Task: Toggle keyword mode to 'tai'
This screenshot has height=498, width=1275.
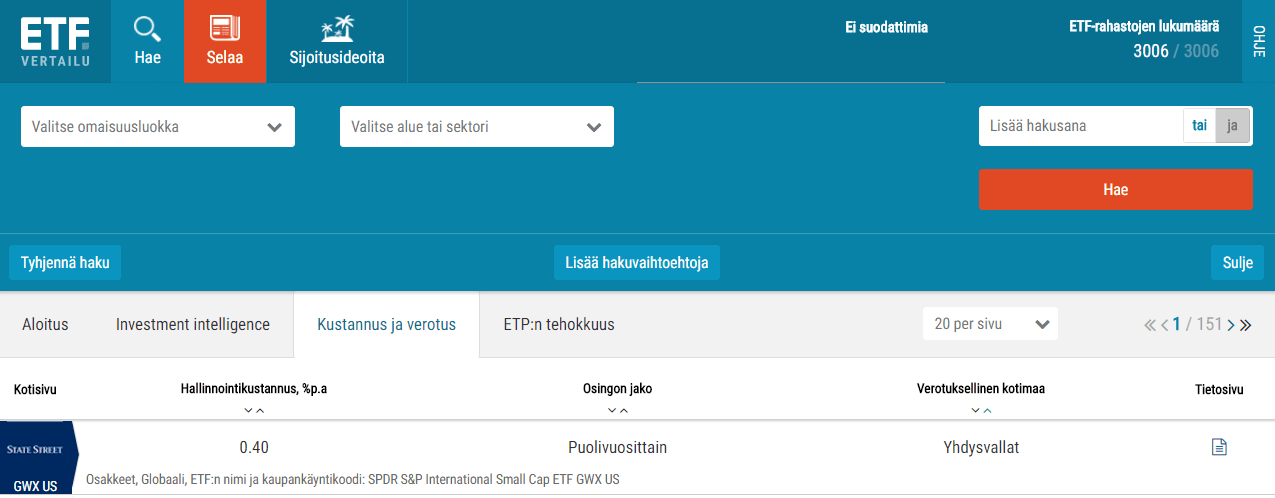Action: (x=1199, y=126)
